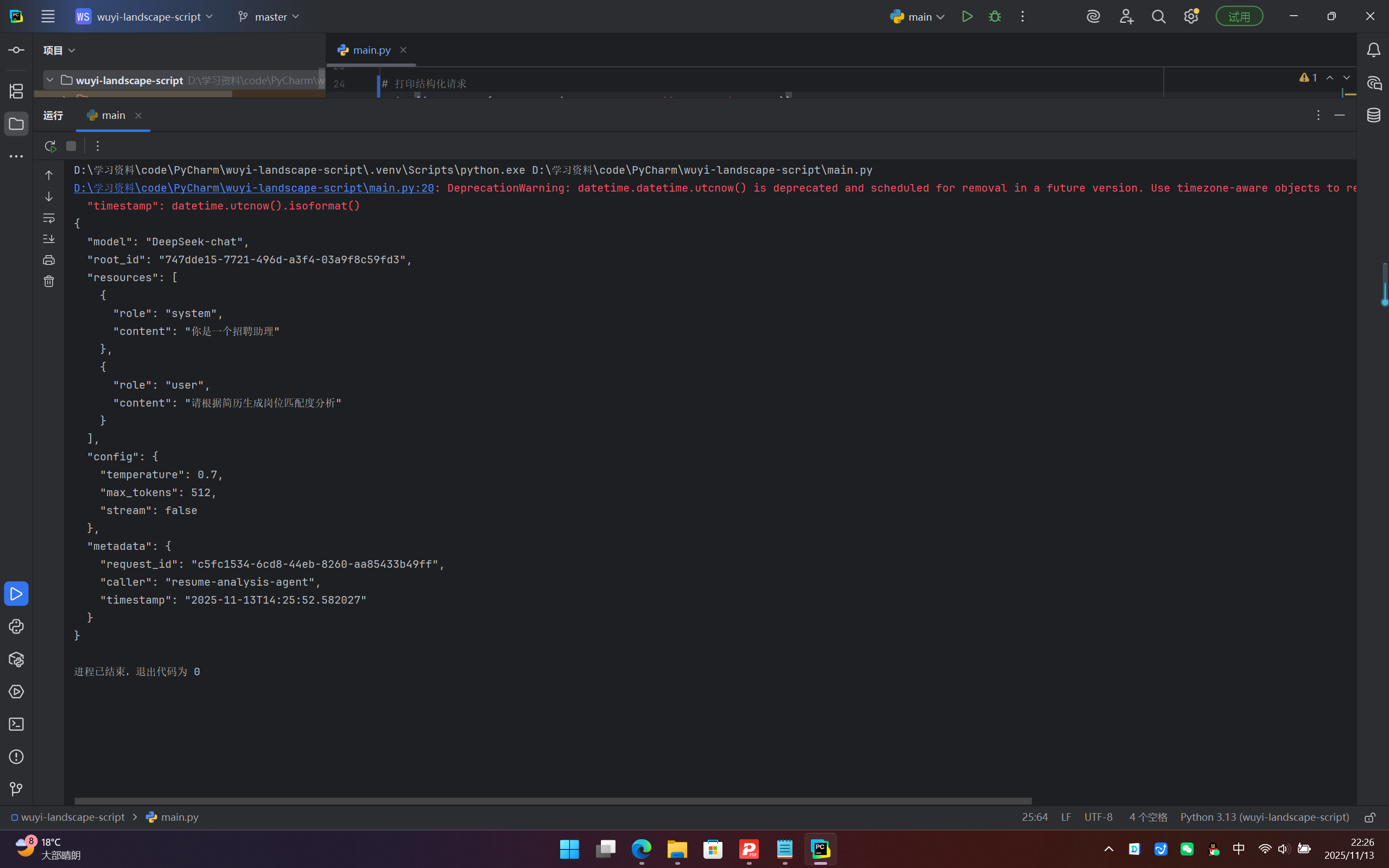Open the Git version control tool window

tap(16, 789)
